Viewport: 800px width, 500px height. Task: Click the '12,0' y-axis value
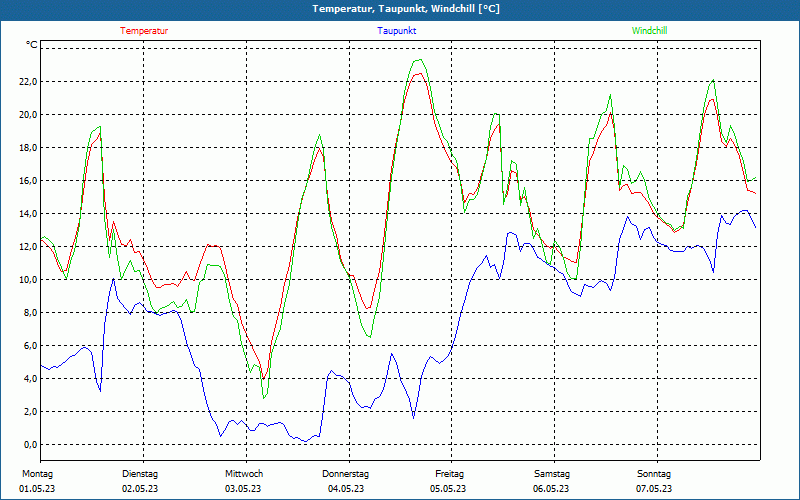pos(28,246)
